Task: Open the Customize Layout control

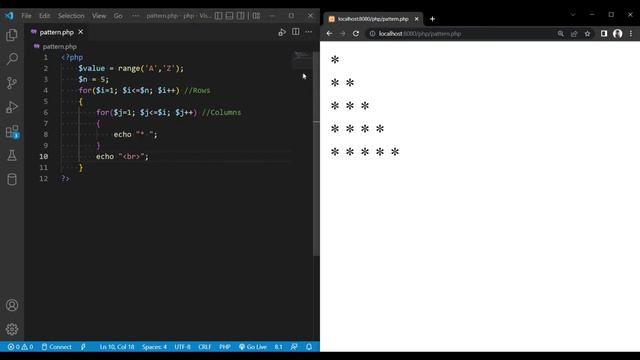Action: 256,16
